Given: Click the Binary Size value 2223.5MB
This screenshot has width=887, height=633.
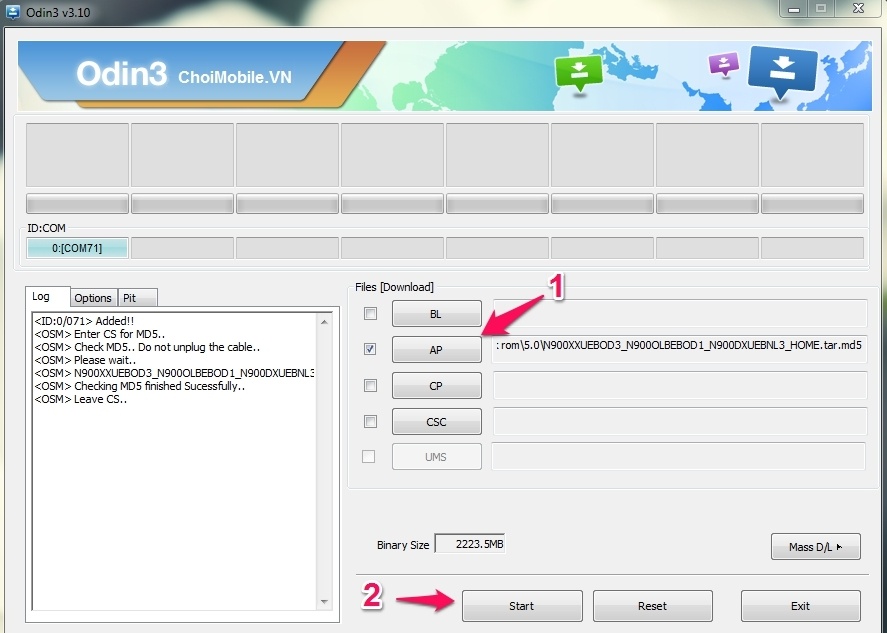Looking at the screenshot, I should [470, 544].
